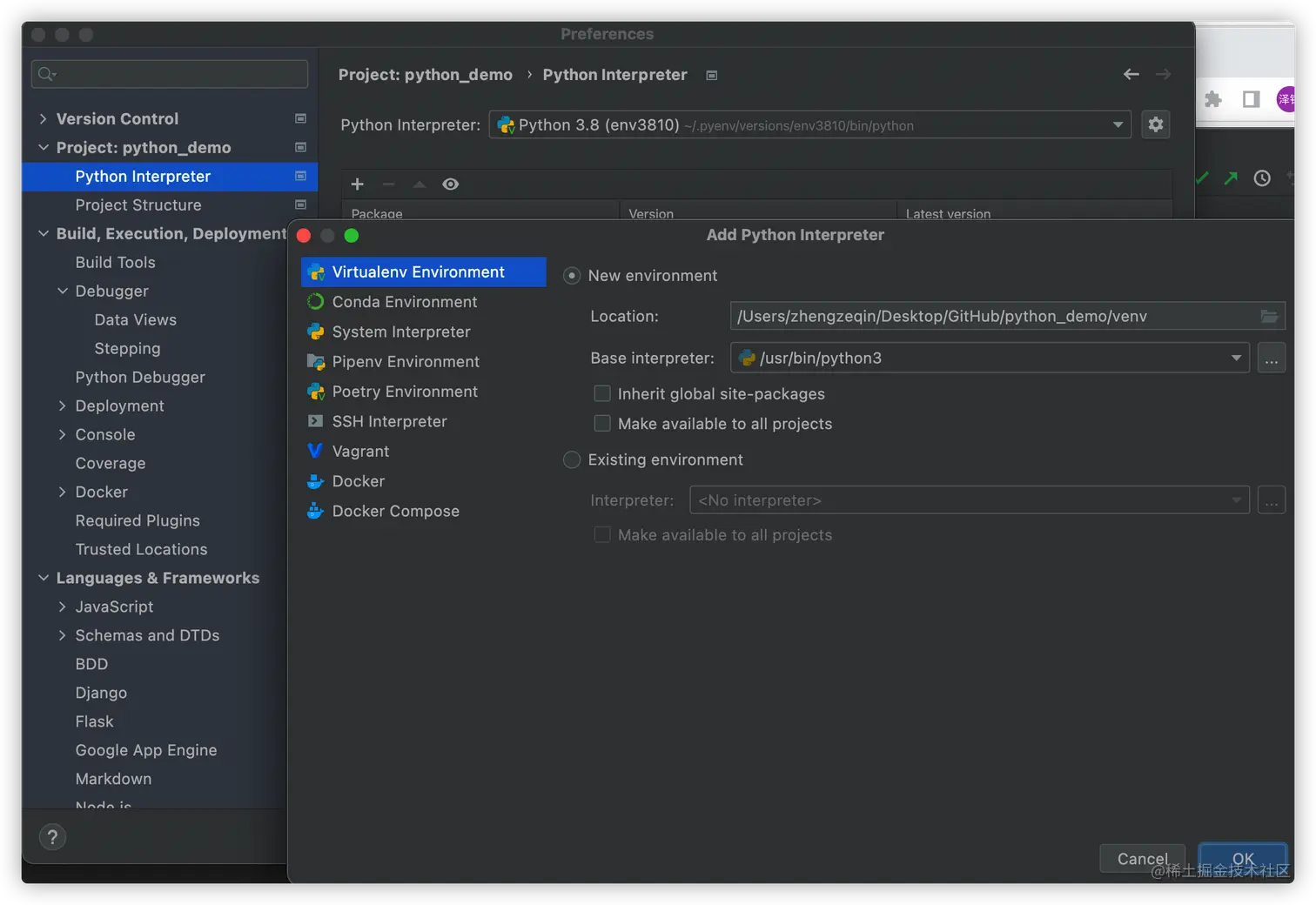
Task: Click the browser extensions puzzle icon
Action: [x=1213, y=99]
